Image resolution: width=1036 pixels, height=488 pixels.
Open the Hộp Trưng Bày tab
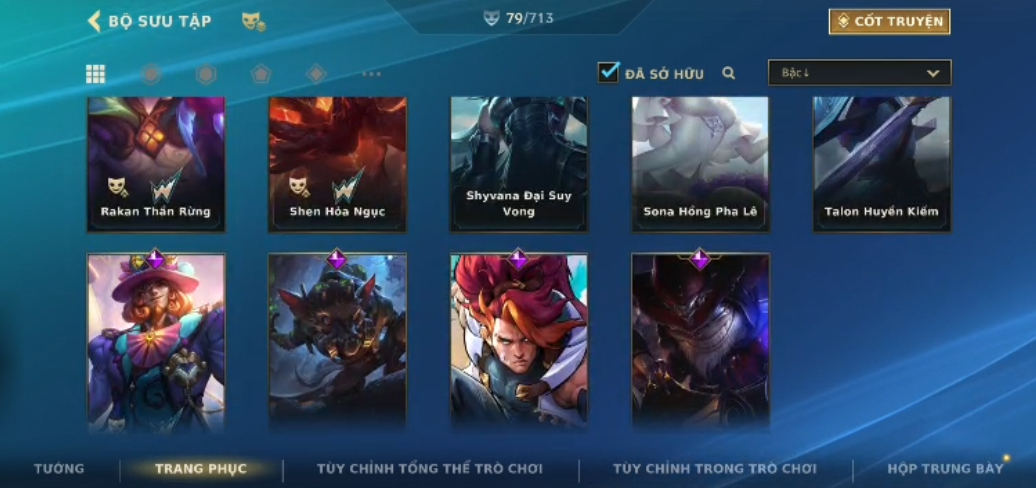(x=945, y=469)
